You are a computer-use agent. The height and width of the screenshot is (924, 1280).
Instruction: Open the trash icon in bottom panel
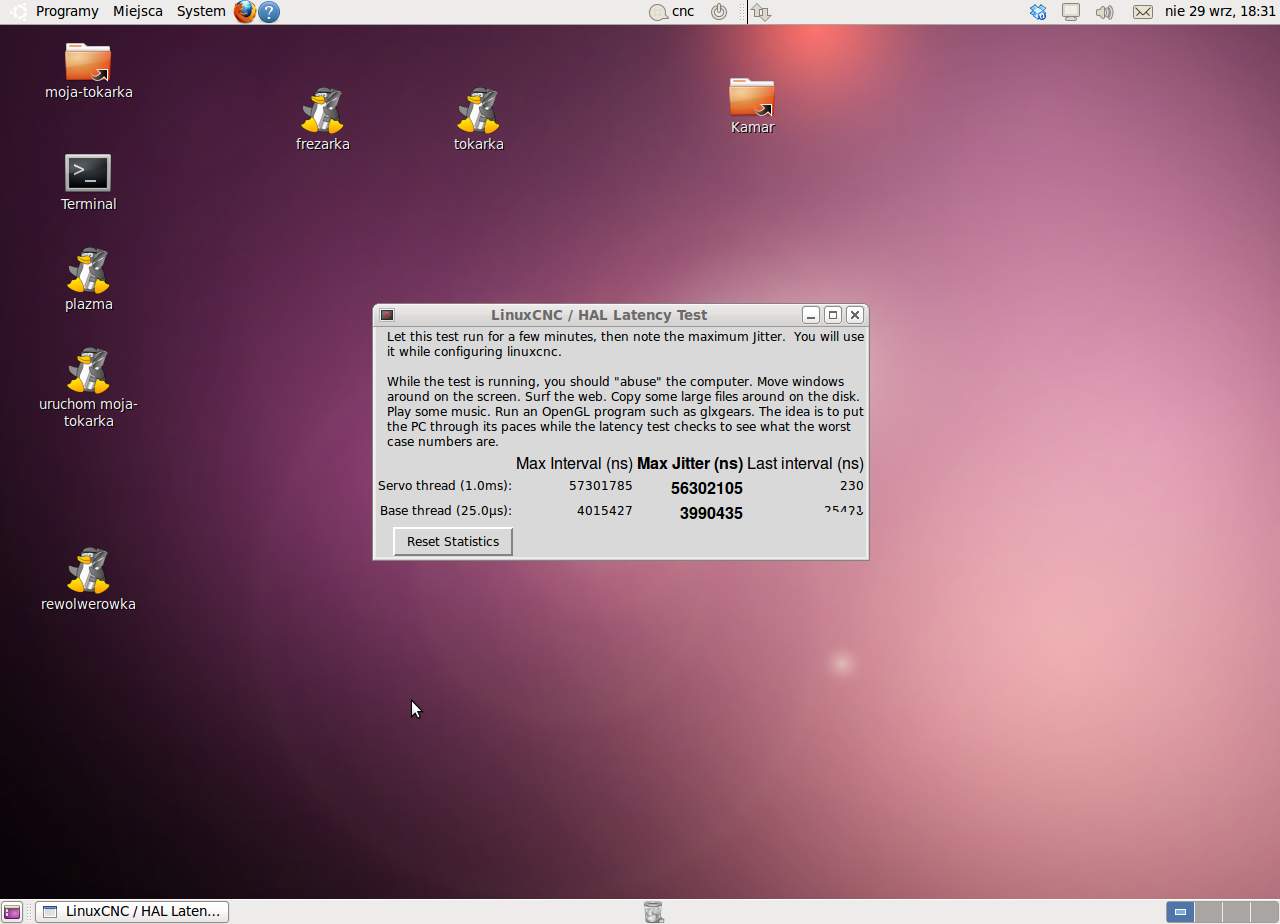click(653, 912)
